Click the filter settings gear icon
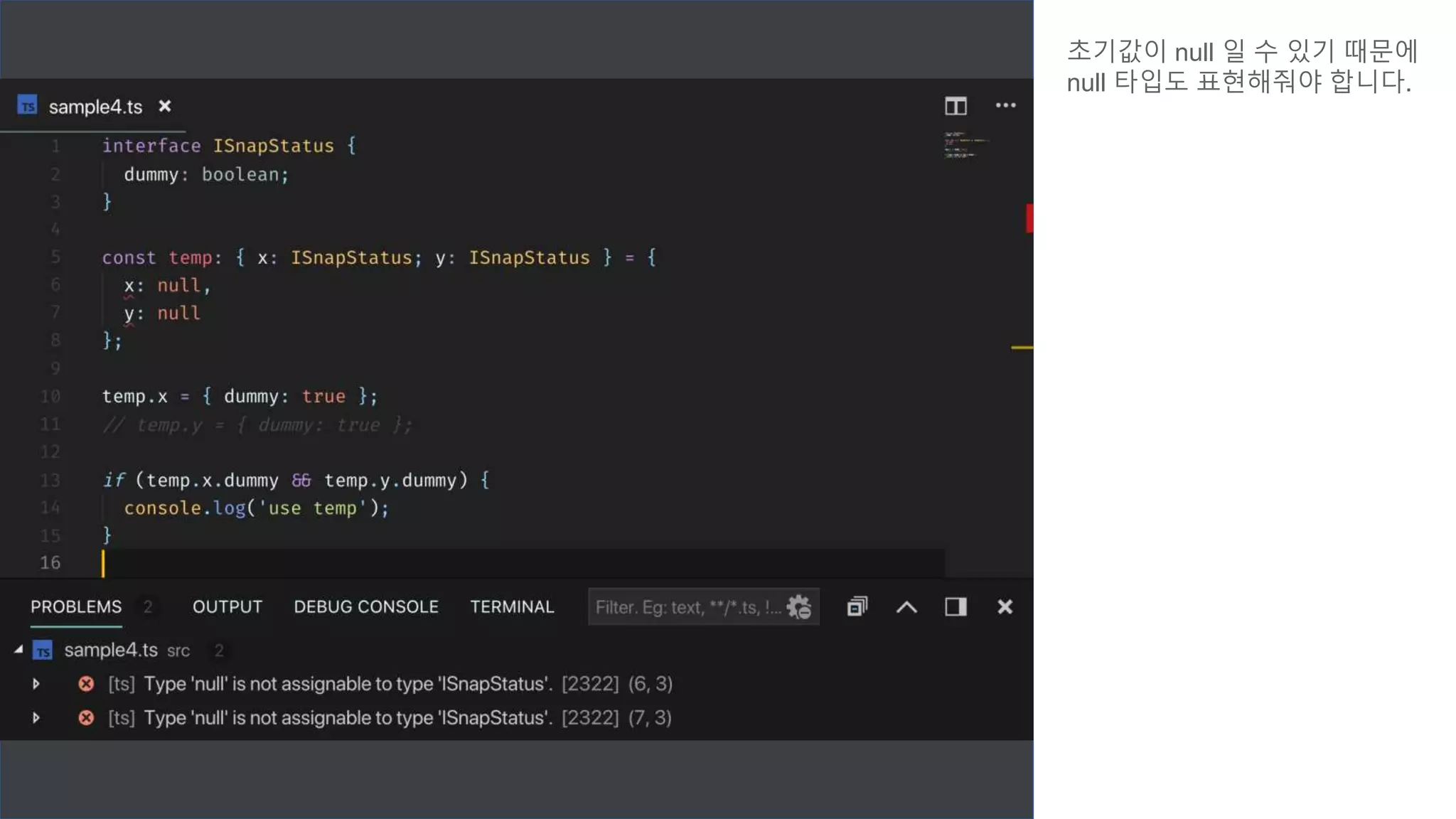This screenshot has height=819, width=1456. [799, 607]
